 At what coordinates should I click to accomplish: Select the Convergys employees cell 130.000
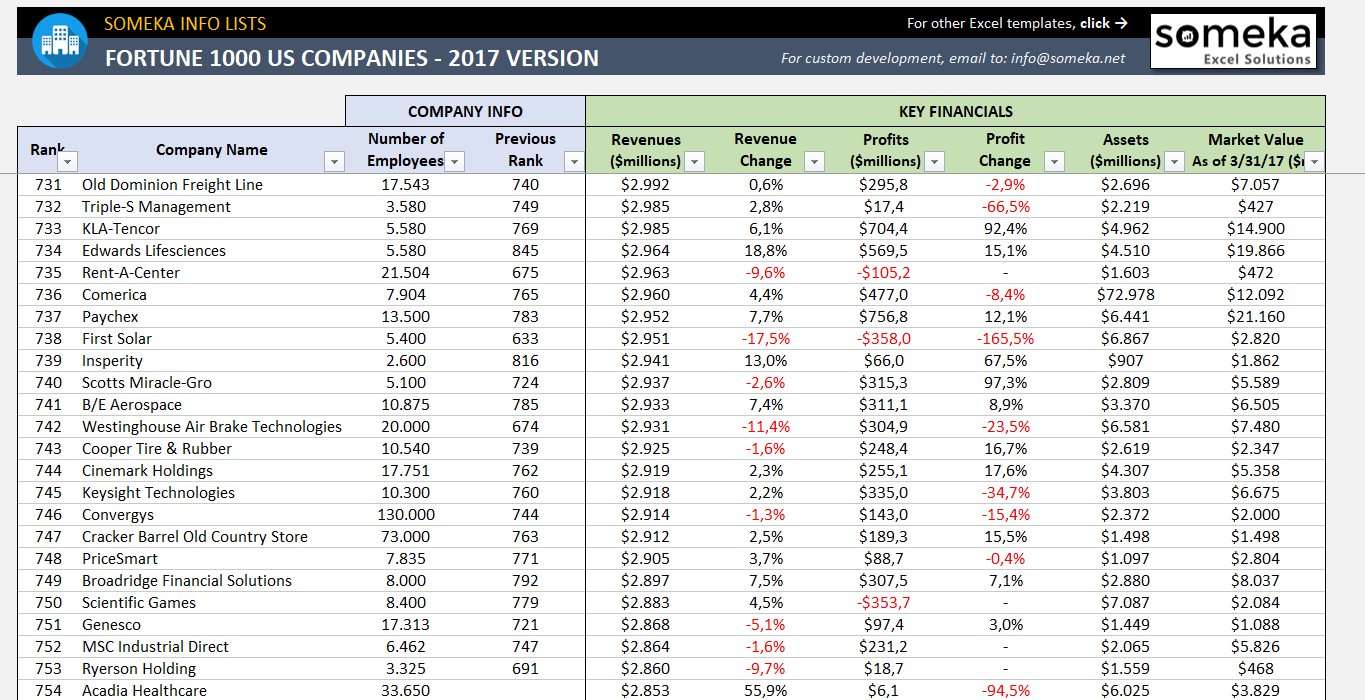click(405, 514)
